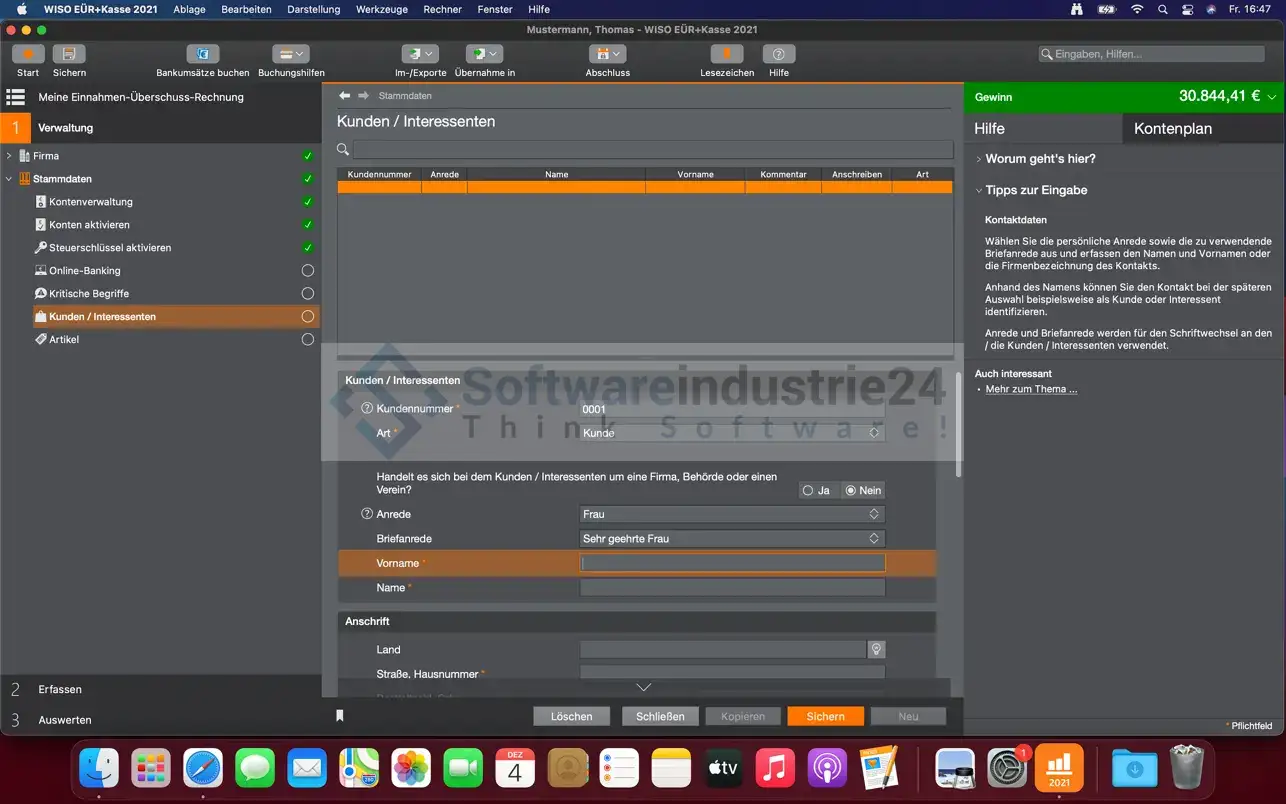Open the Hilfe question mark toolbar icon
The width and height of the screenshot is (1286, 804).
coord(778,54)
